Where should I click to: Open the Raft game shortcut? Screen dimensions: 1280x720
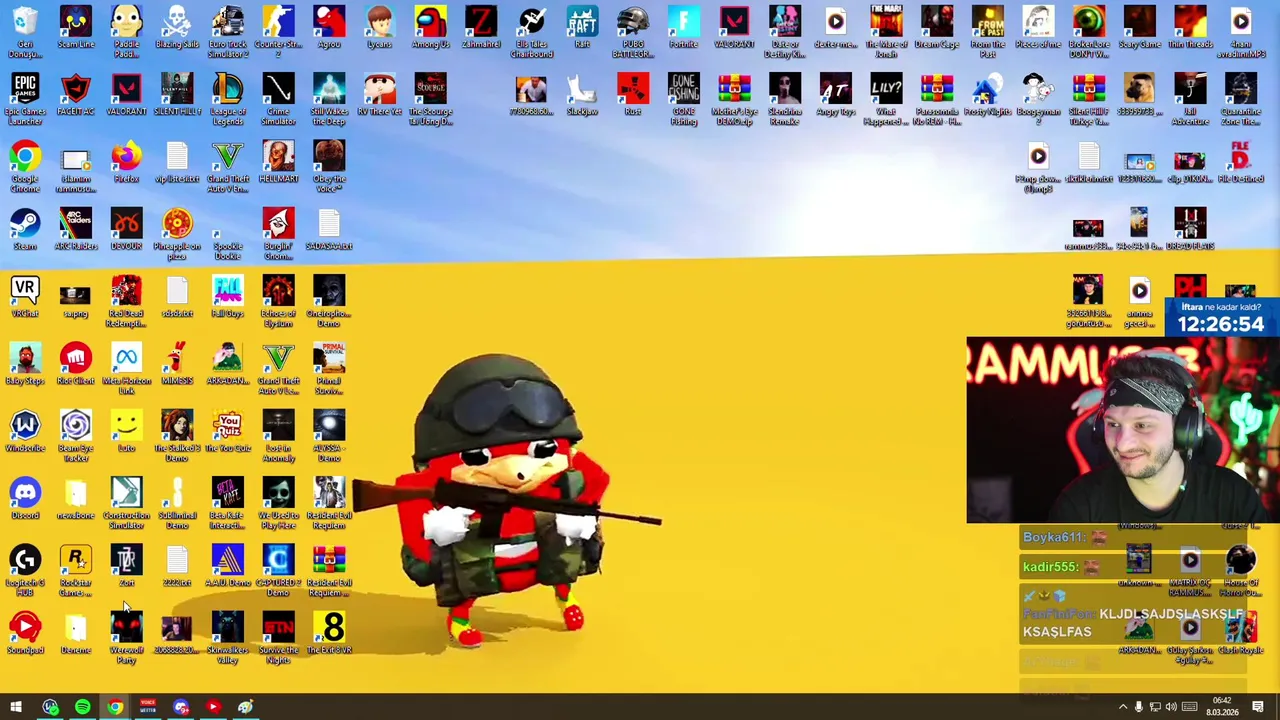point(582,28)
